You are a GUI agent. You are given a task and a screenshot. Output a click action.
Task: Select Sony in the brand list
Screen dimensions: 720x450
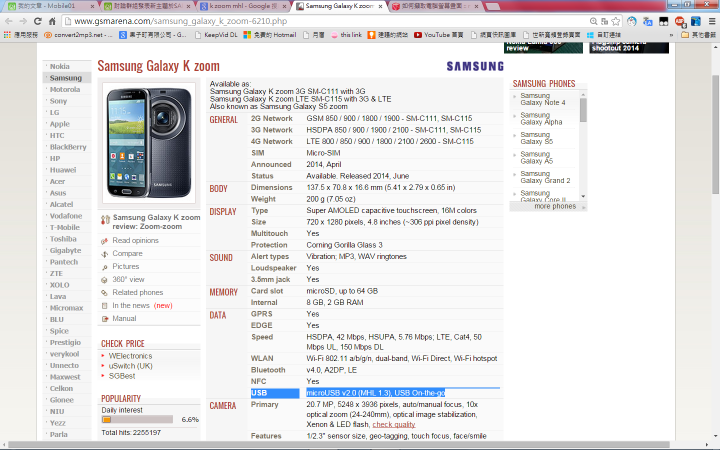[x=58, y=101]
